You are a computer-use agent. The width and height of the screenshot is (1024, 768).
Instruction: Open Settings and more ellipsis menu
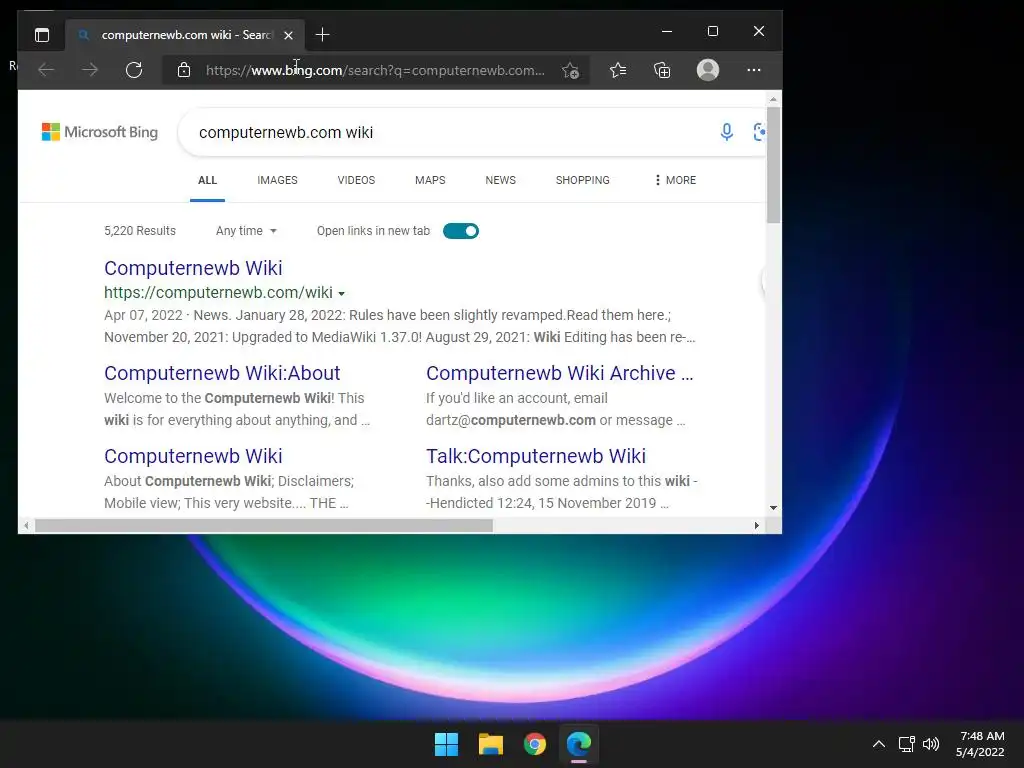click(x=754, y=70)
